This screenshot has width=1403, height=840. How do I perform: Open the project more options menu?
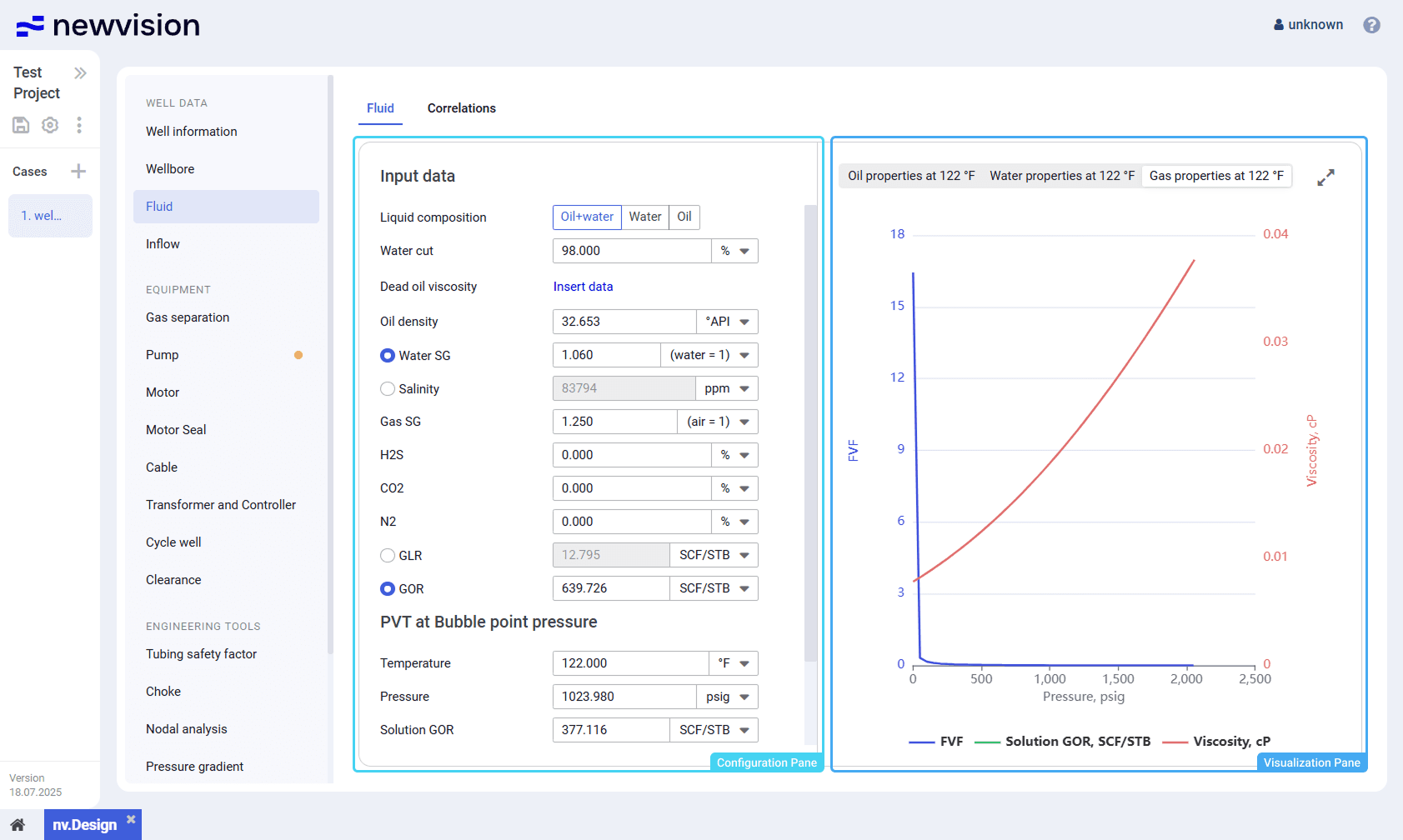coord(79,125)
